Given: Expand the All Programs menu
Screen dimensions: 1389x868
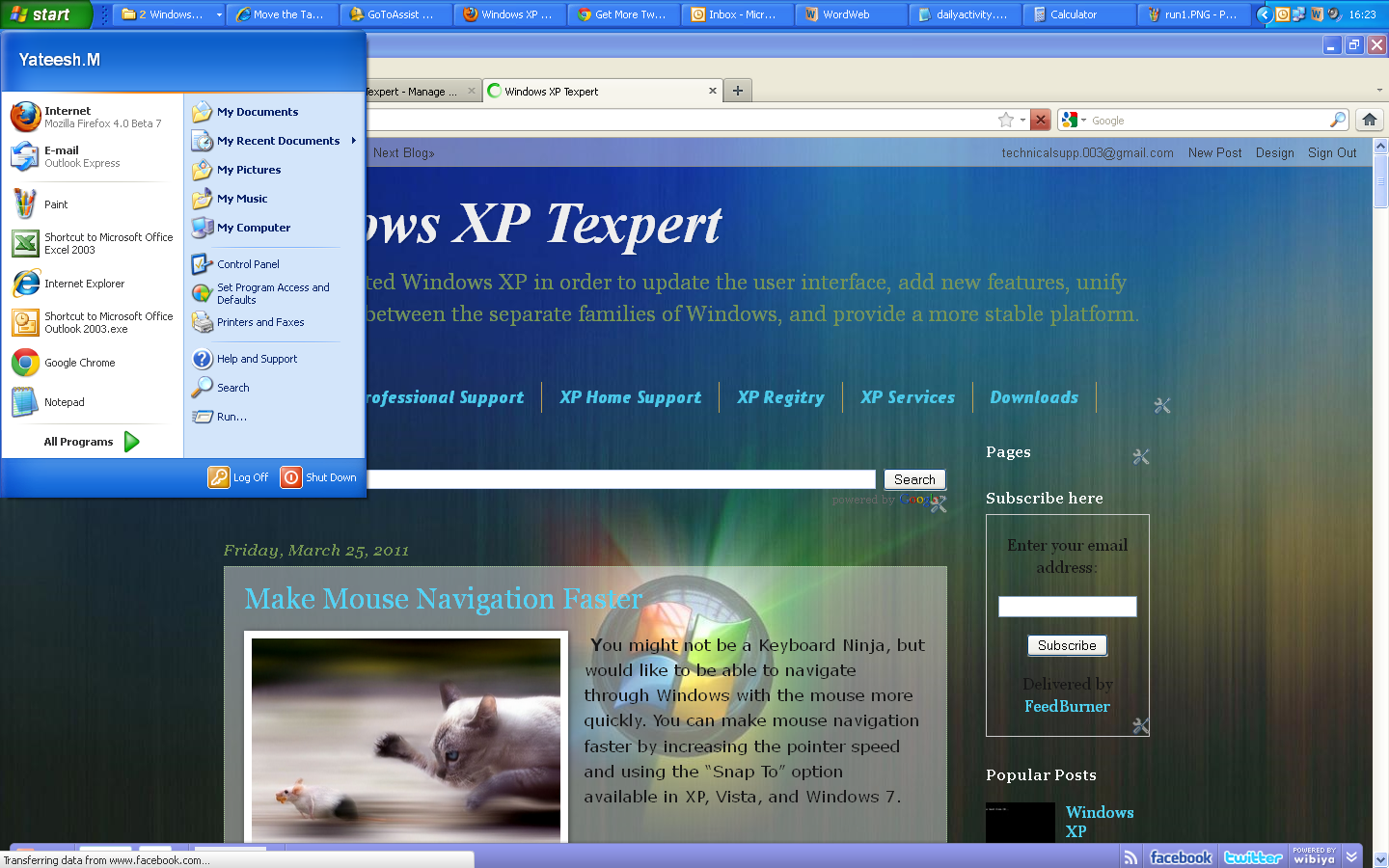Looking at the screenshot, I should [90, 441].
